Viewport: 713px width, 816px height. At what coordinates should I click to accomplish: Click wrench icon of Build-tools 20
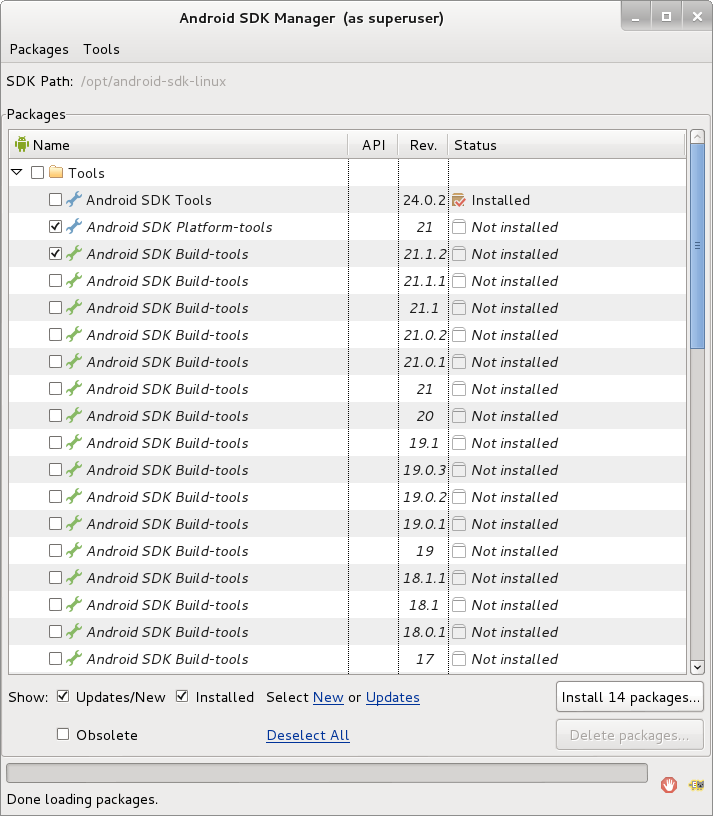74,415
